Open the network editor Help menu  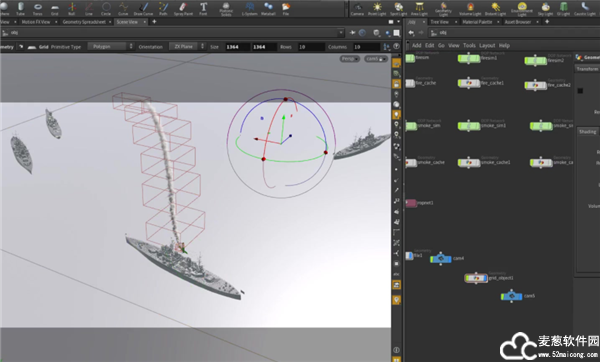504,46
